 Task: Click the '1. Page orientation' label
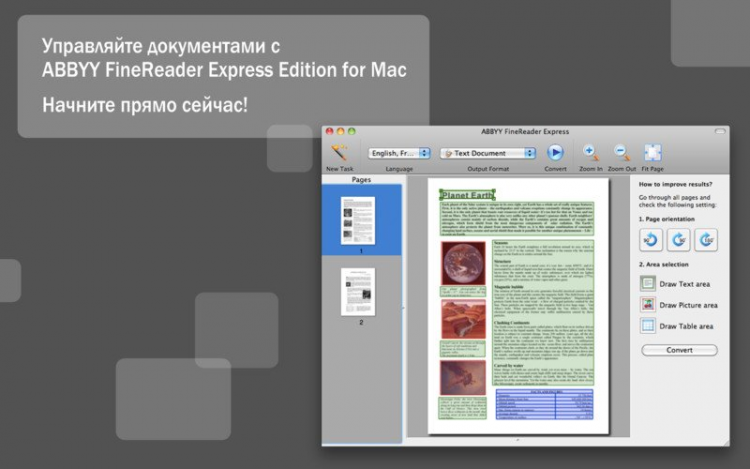[667, 219]
